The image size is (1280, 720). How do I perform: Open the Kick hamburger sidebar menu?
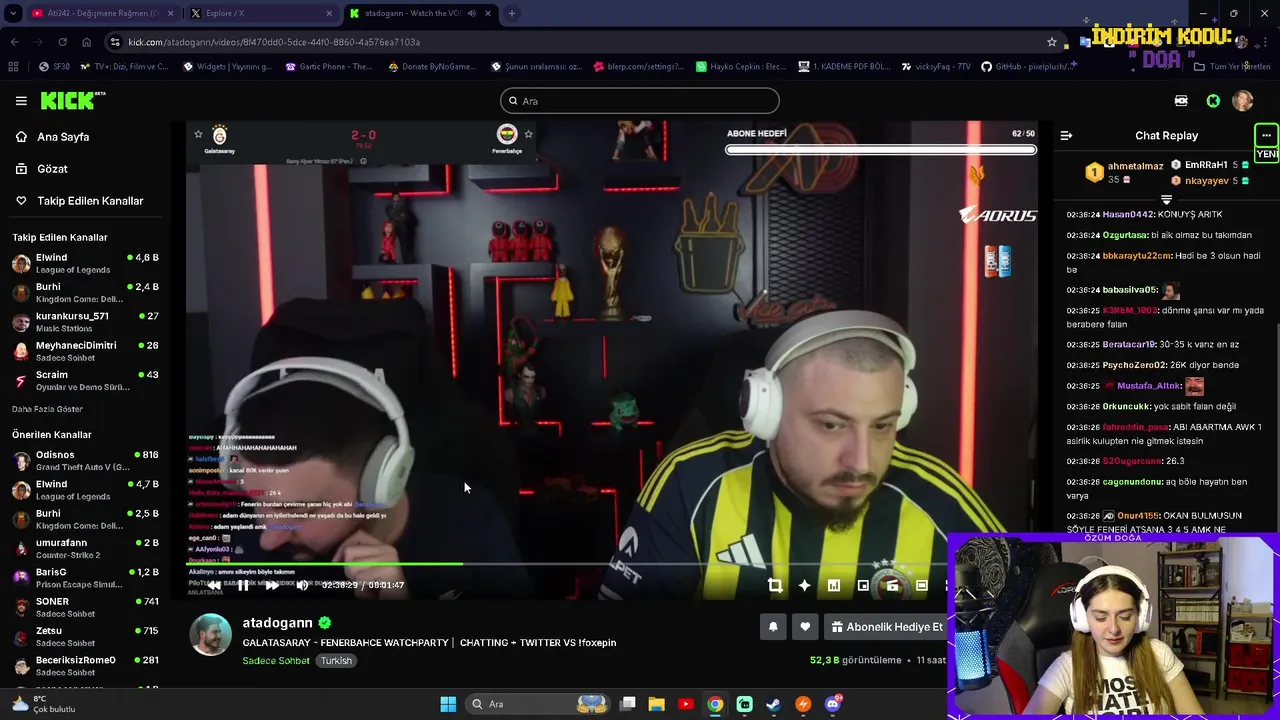click(21, 101)
